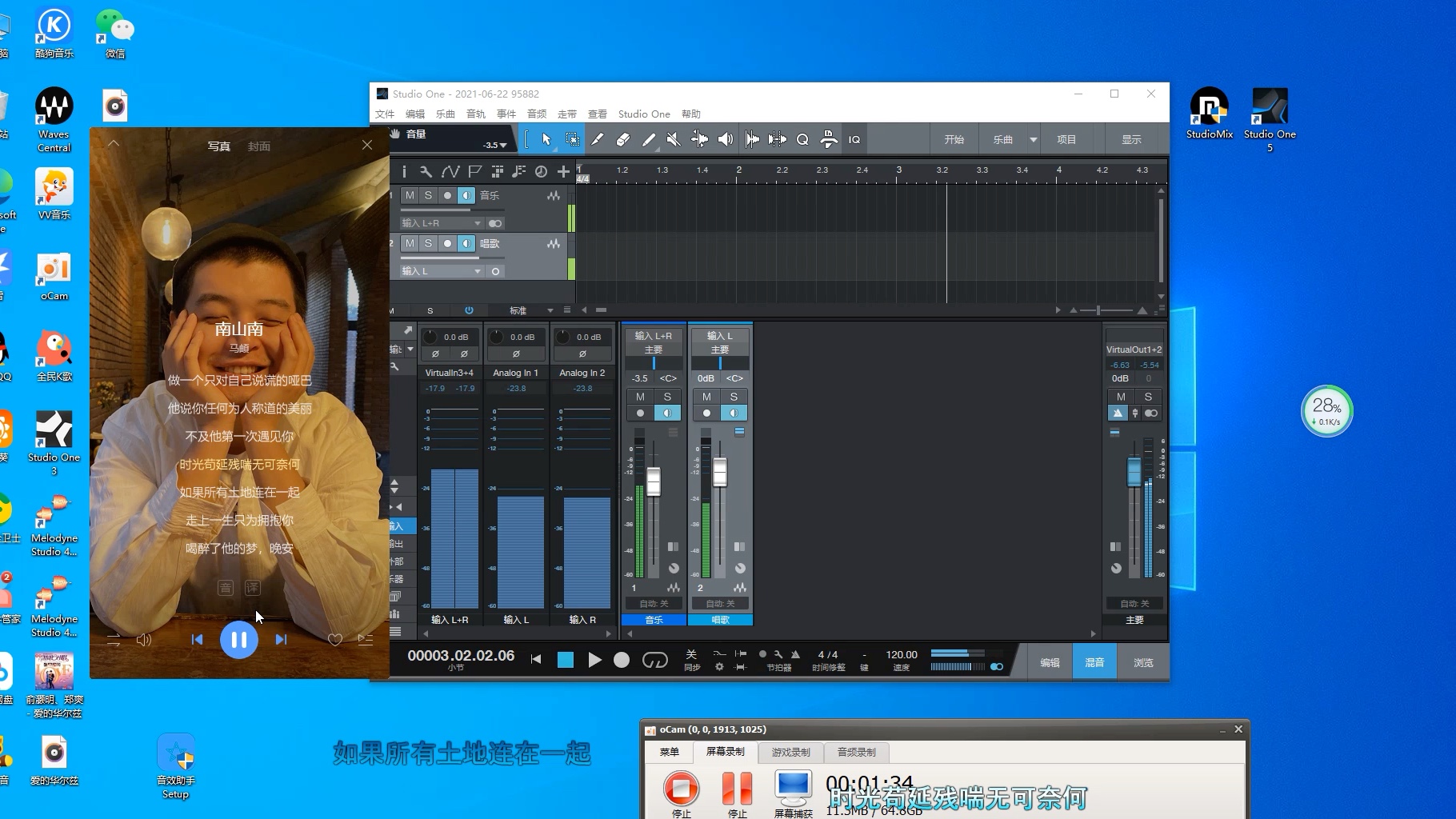Viewport: 1456px width, 819px height.
Task: Select the Listen tool (speaker icon)
Action: [726, 139]
